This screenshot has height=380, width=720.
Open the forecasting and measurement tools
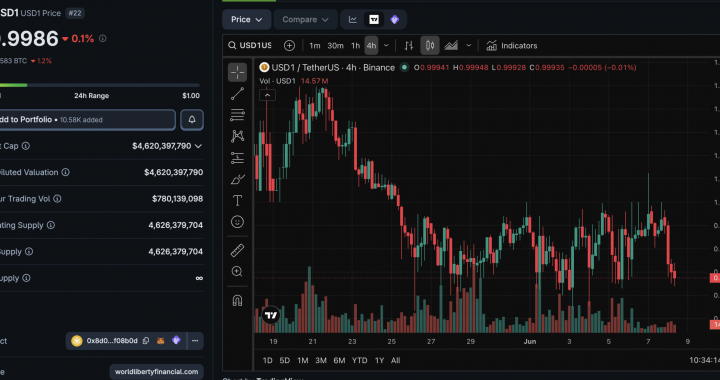point(237,158)
